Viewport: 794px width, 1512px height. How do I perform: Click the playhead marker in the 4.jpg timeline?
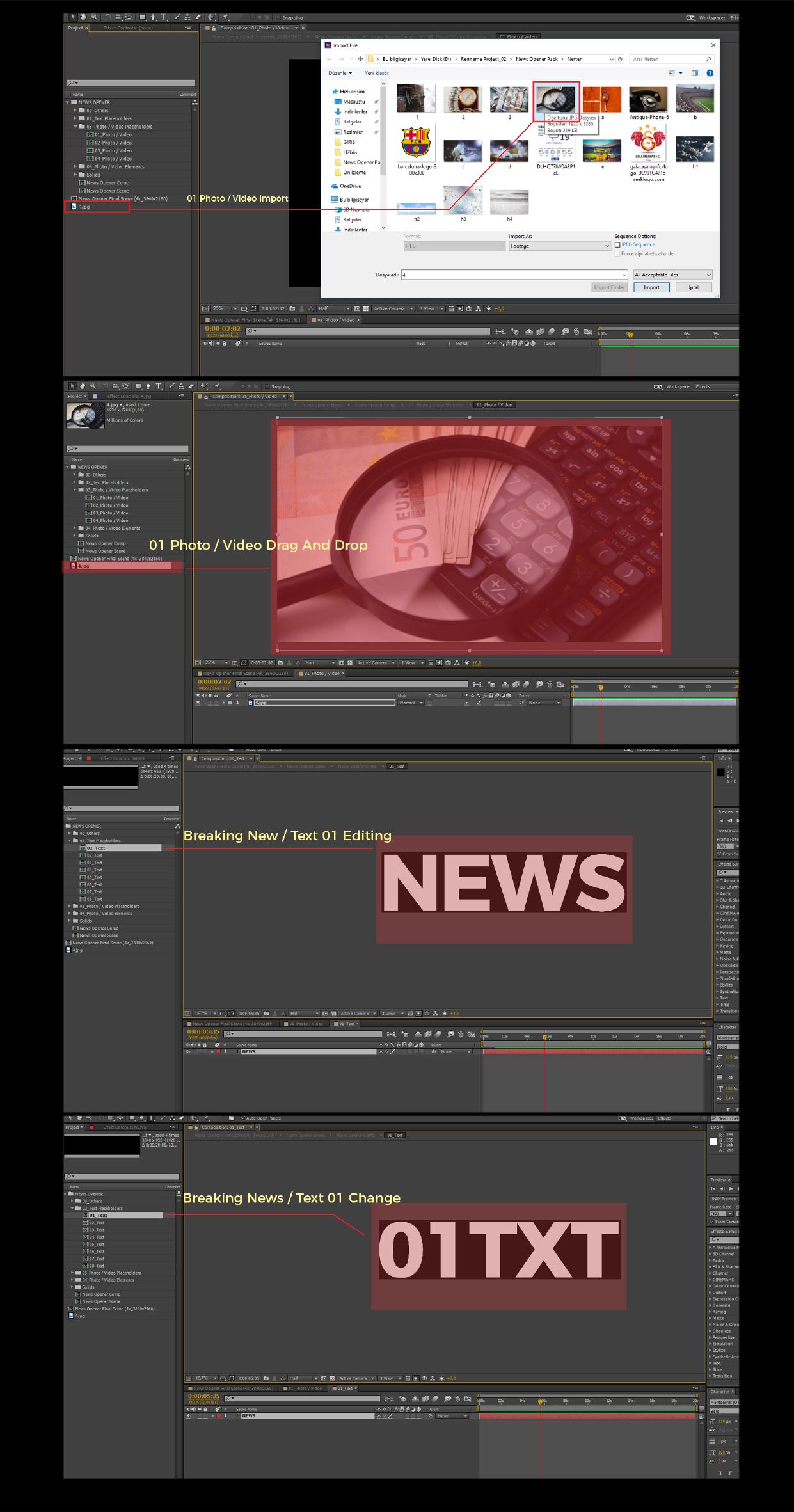(x=600, y=687)
